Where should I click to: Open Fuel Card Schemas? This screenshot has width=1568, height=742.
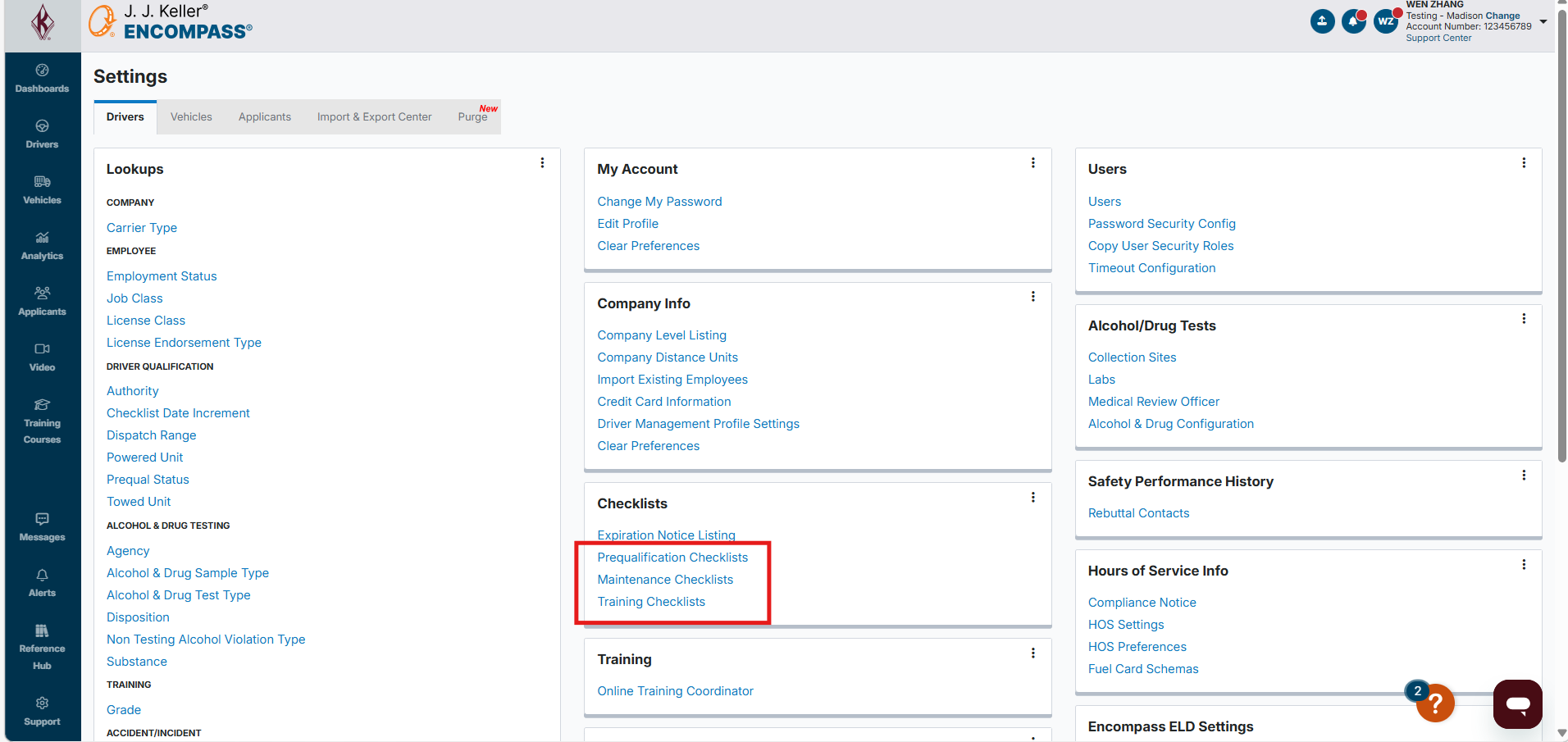(1143, 669)
